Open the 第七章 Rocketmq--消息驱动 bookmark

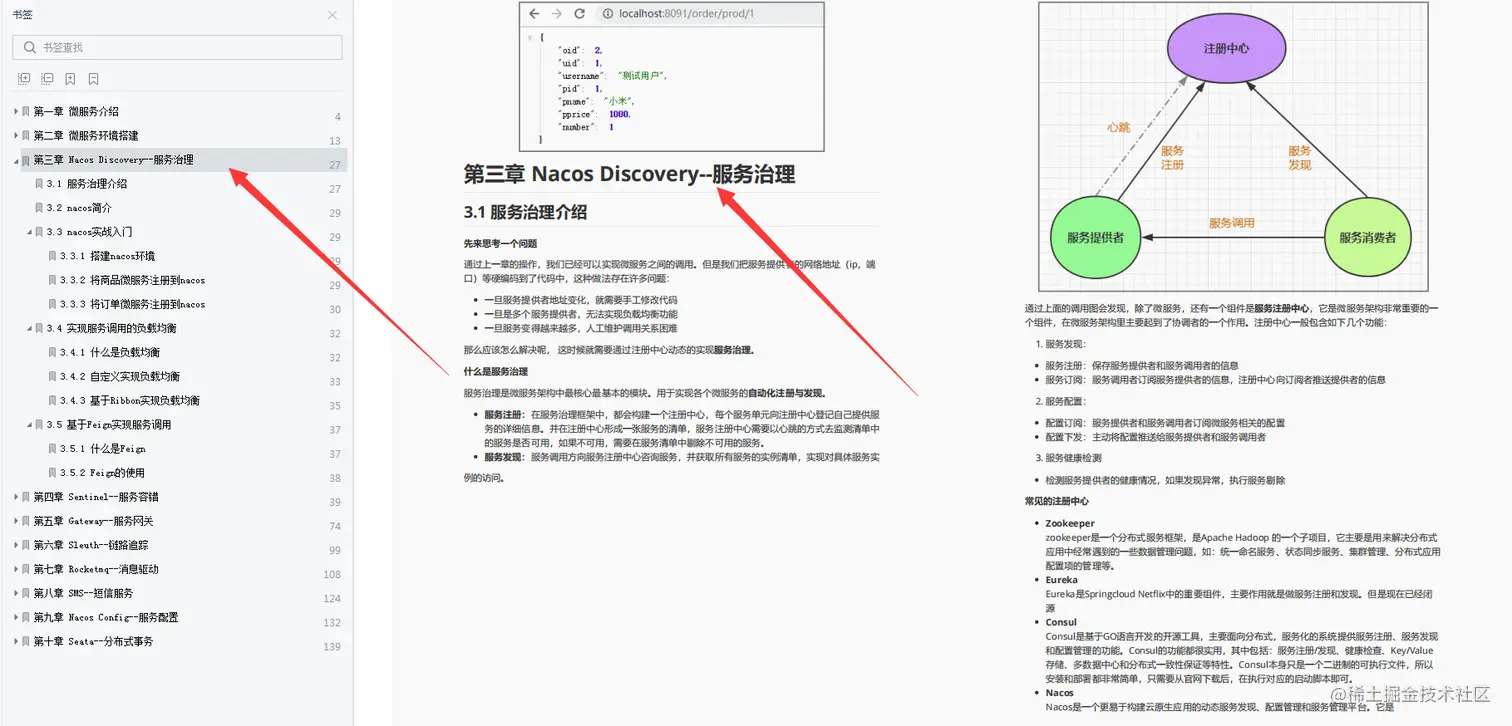click(x=95, y=568)
